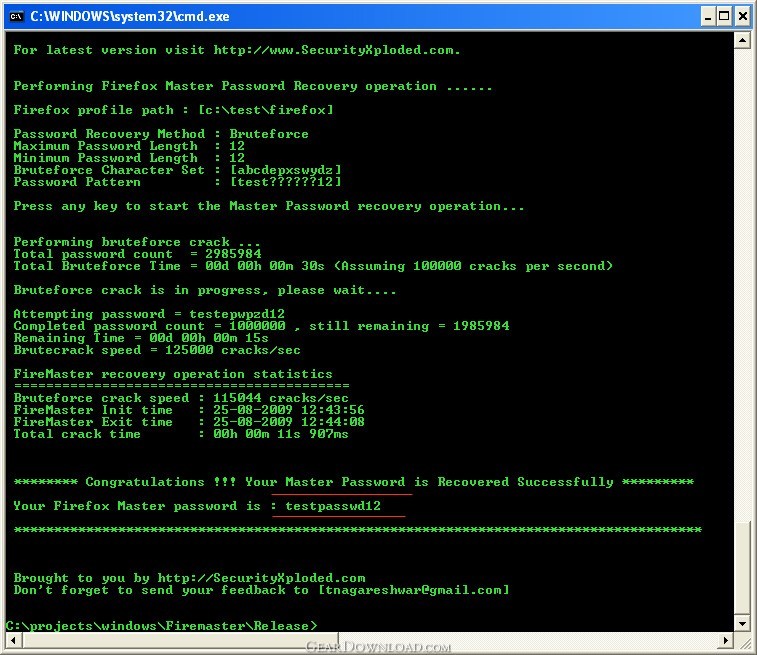Click the attempted password testepwpzd12
Screen dimensions: 757x655
pos(237,314)
